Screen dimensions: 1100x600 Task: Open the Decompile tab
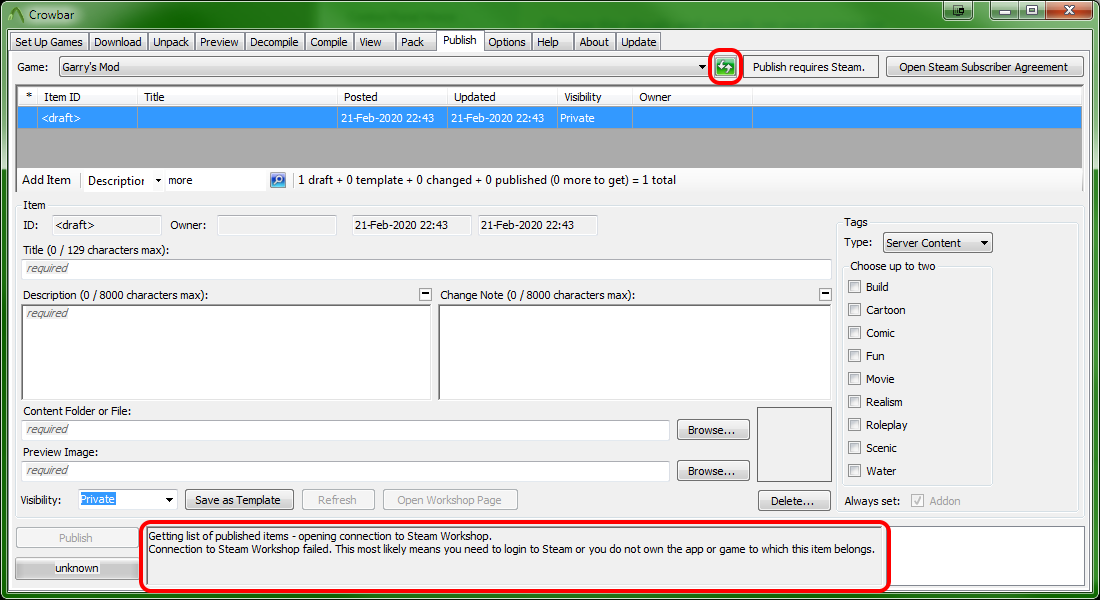tap(274, 42)
